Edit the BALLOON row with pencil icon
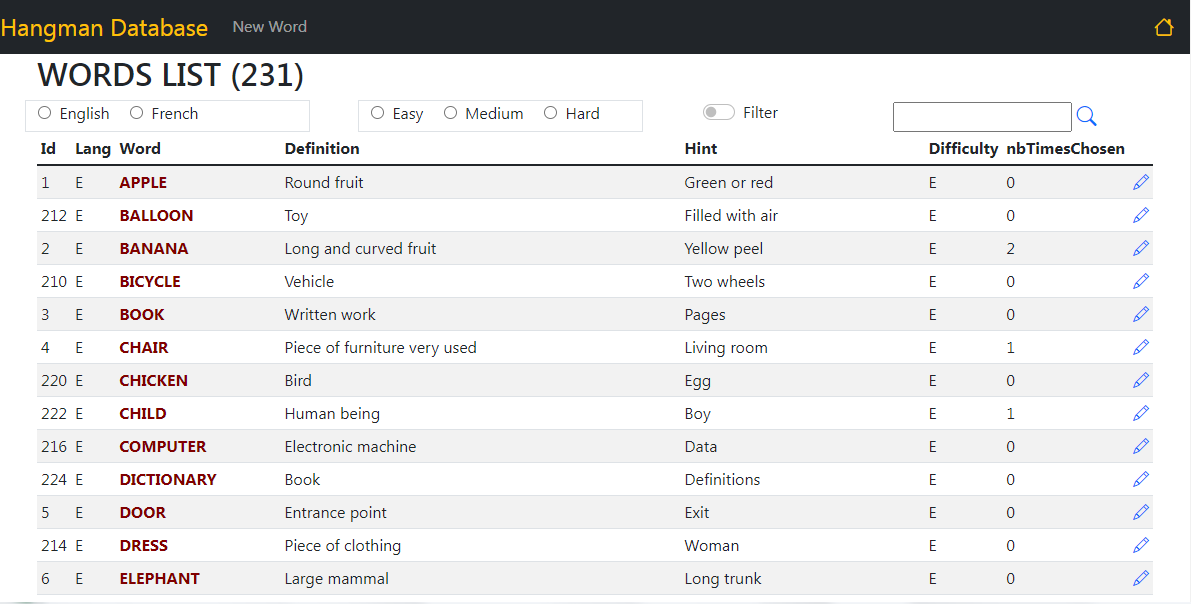Viewport: 1191px width, 604px height. (1141, 215)
